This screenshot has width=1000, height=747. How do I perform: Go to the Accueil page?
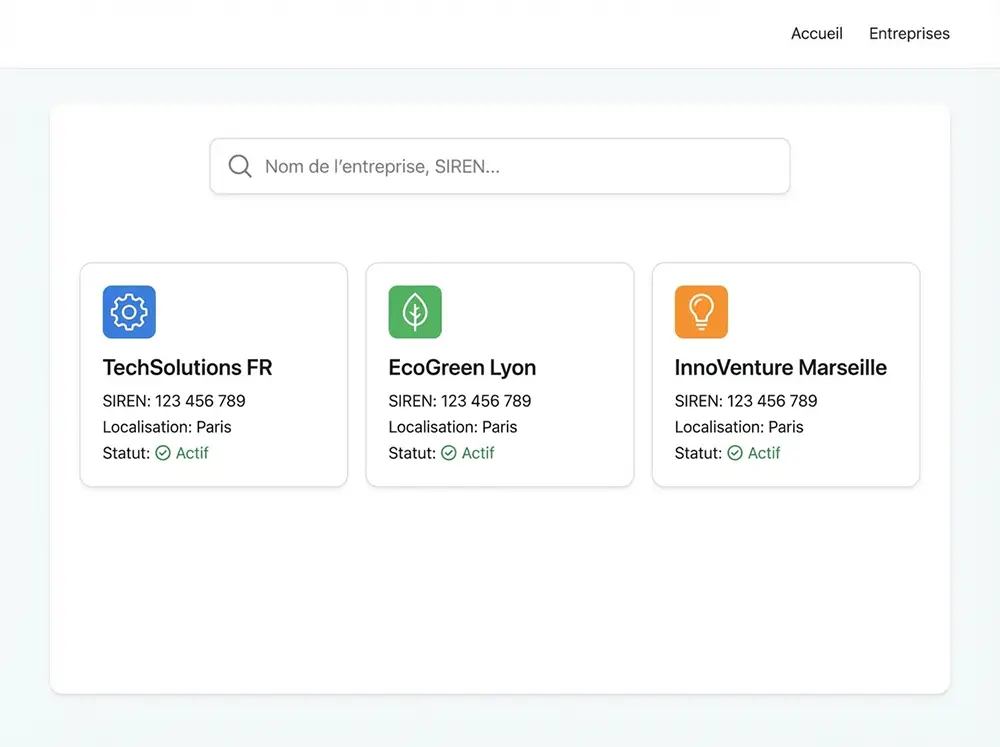pos(816,34)
